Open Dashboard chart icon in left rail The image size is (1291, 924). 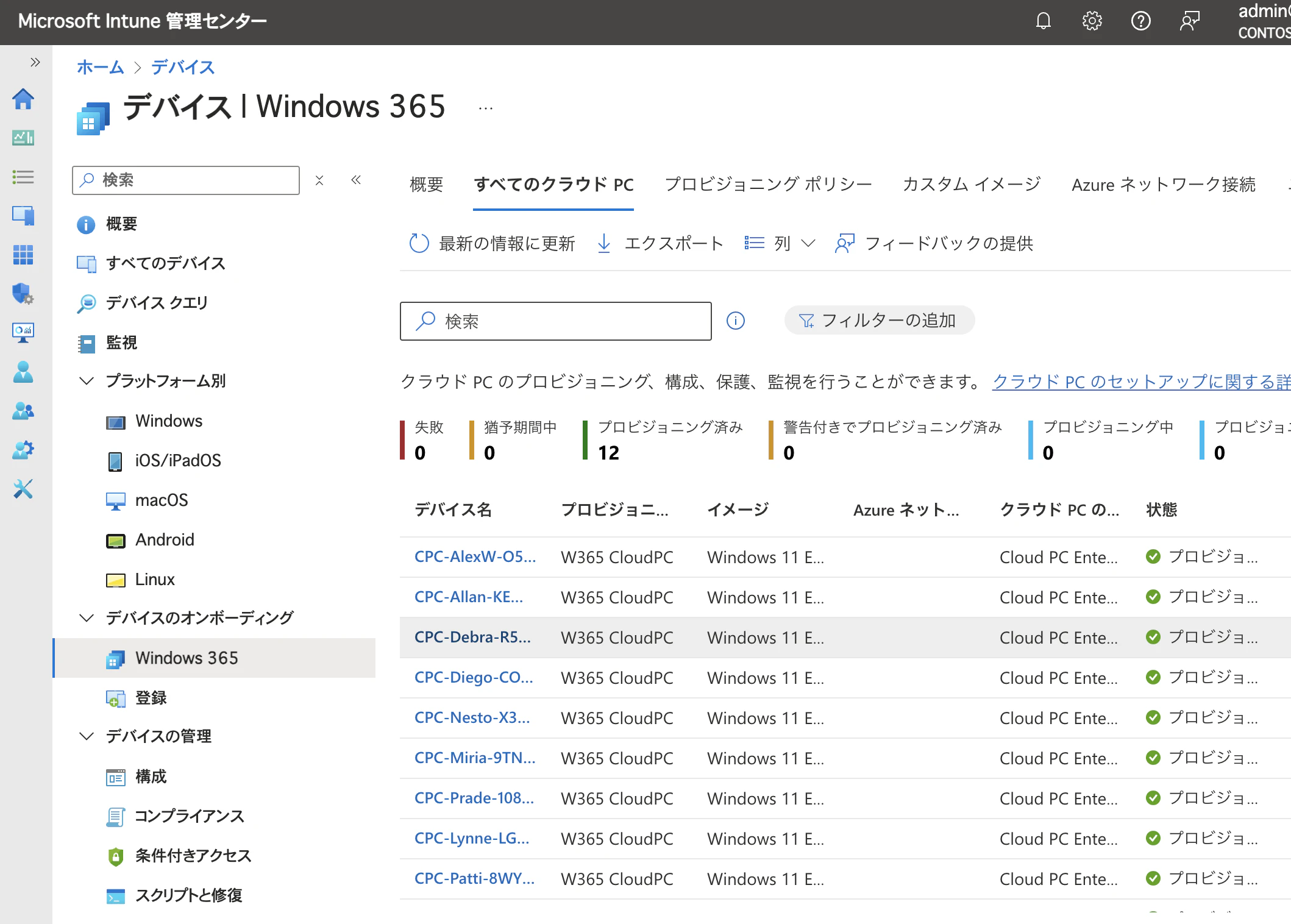[x=23, y=138]
